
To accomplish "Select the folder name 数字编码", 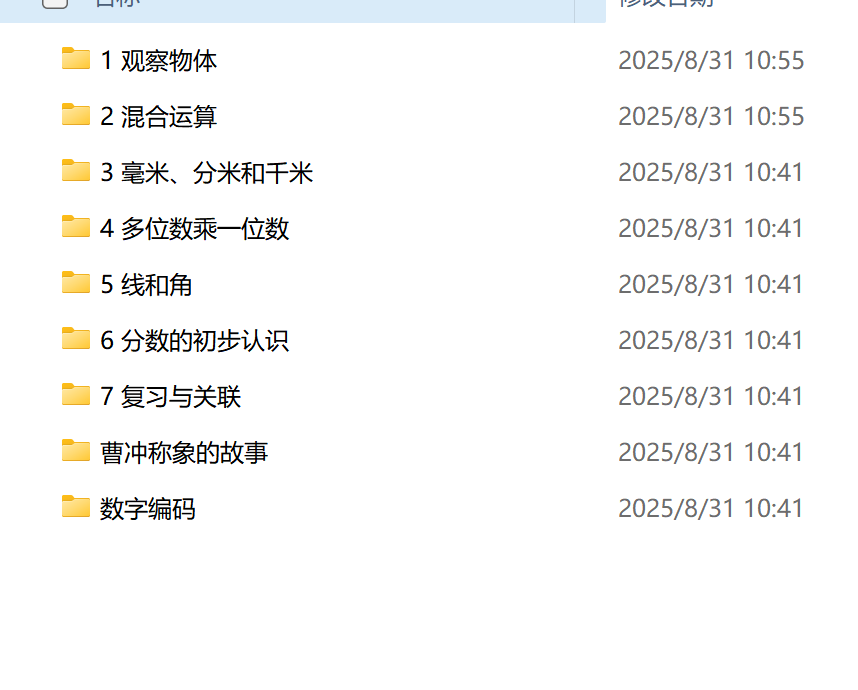I will 148,508.
